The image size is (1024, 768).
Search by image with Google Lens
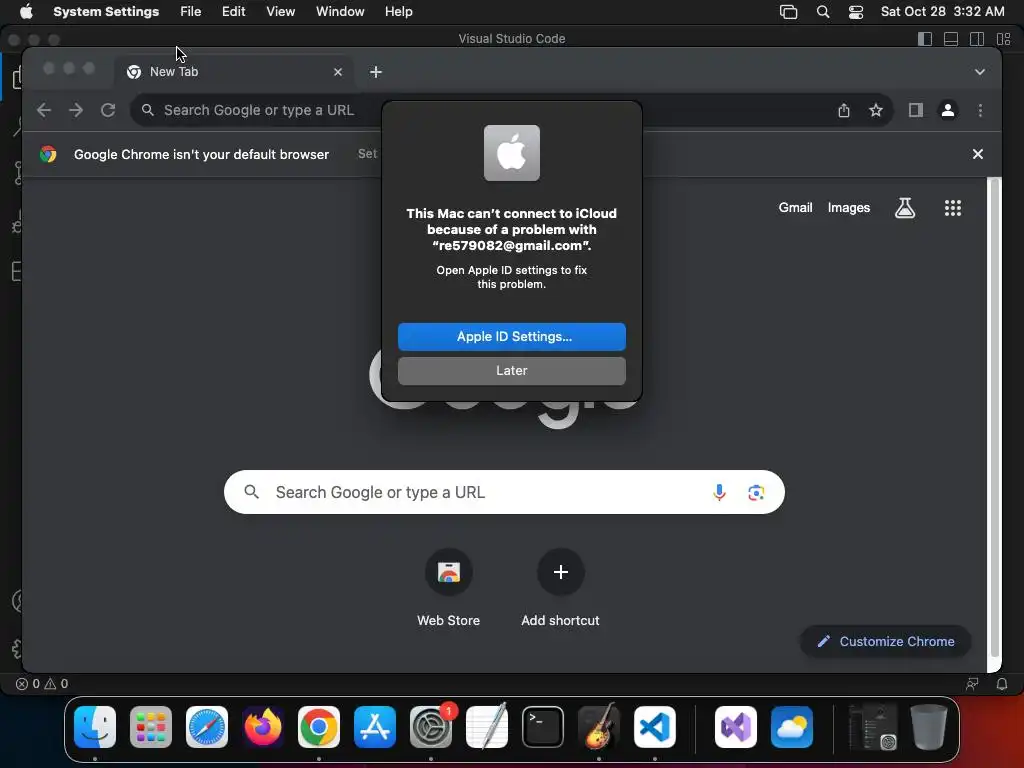pos(756,492)
